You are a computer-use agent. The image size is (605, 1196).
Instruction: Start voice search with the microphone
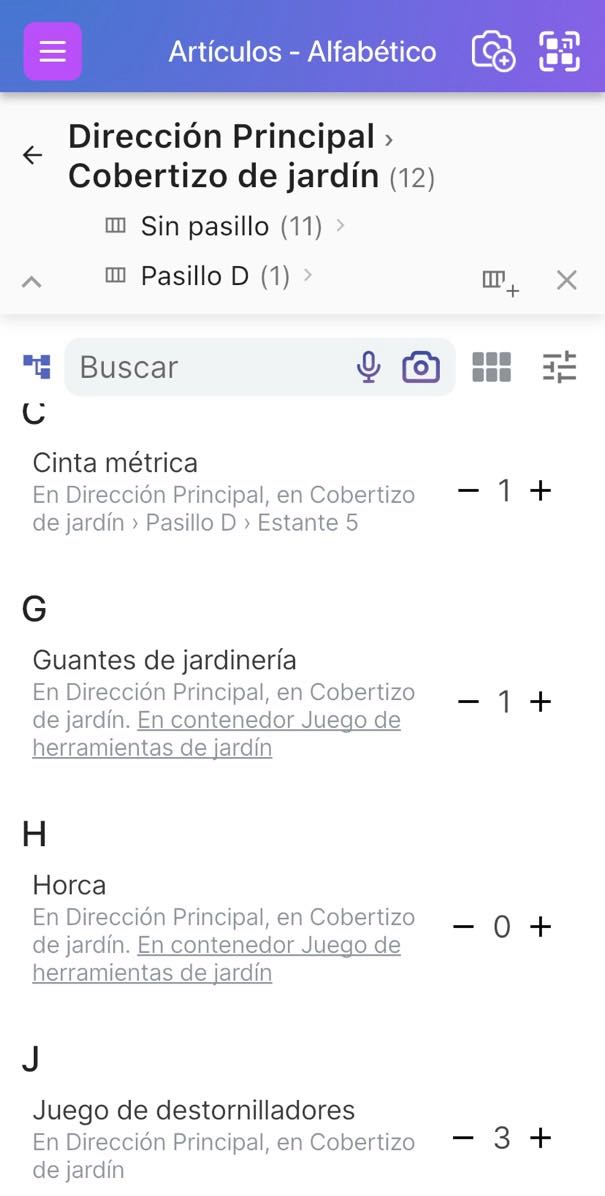(x=369, y=367)
